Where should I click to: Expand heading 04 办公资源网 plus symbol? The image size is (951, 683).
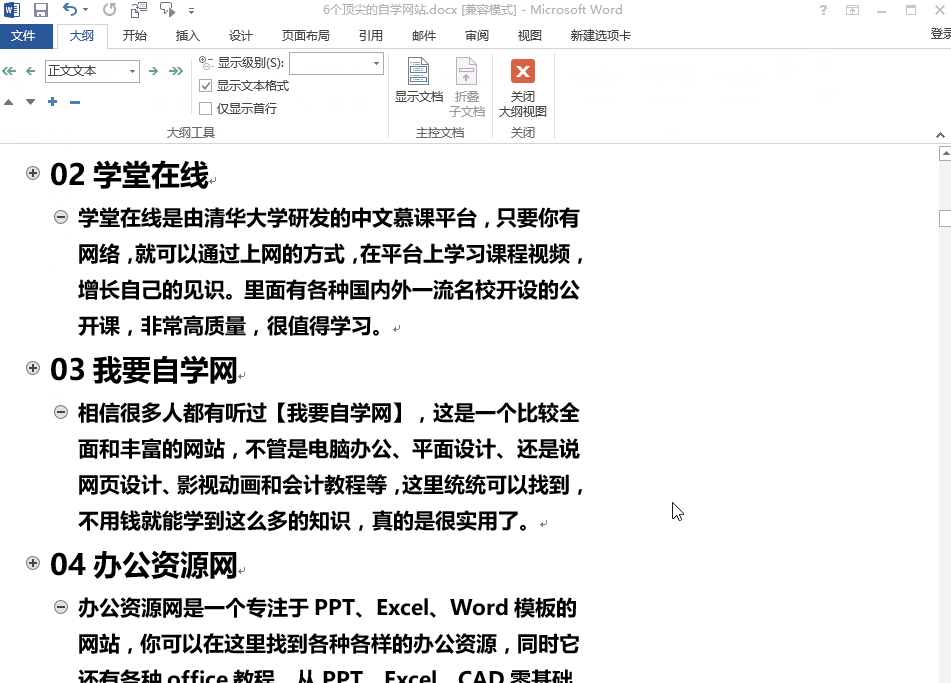pyautogui.click(x=33, y=563)
